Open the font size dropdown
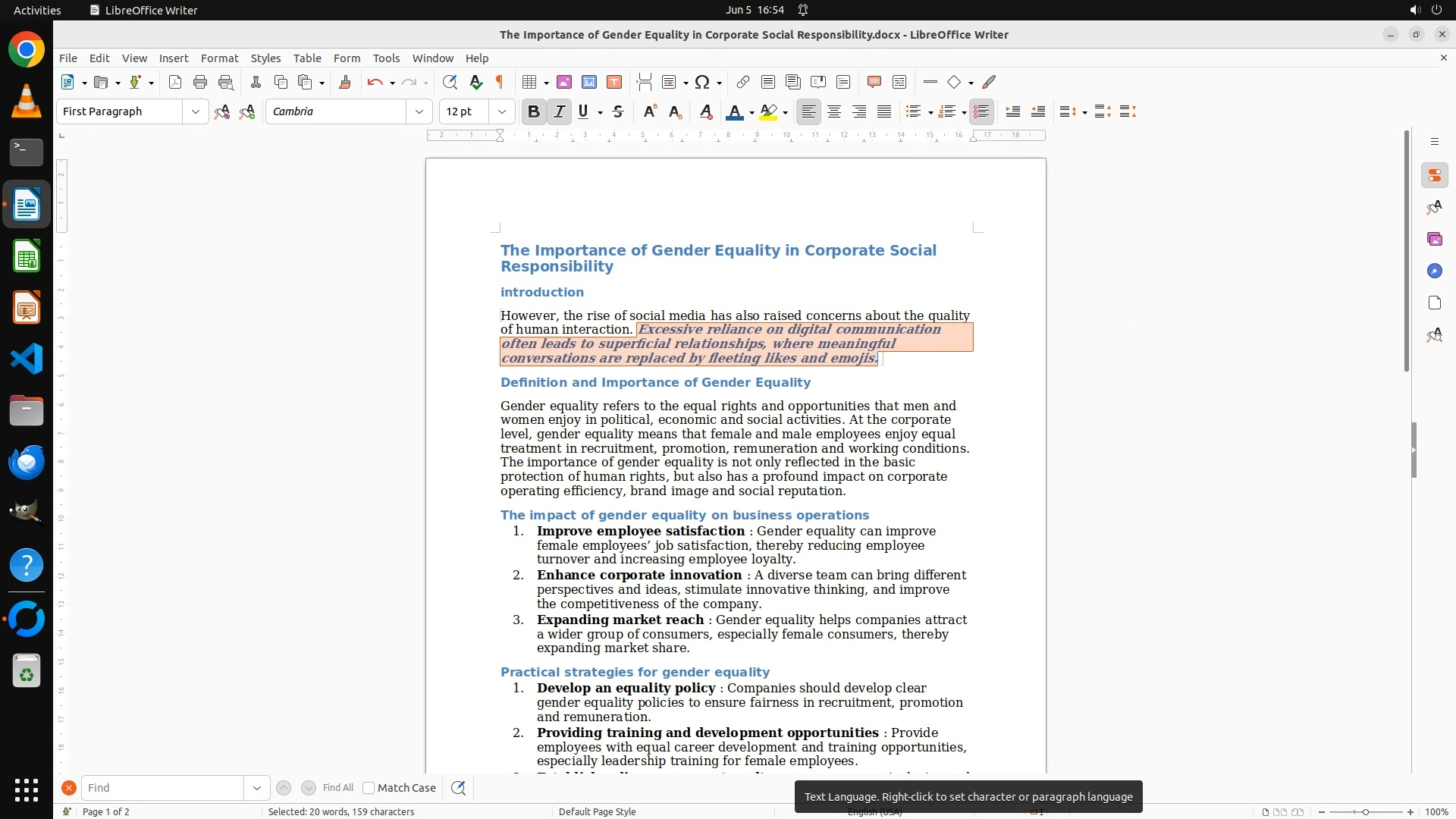1456x819 pixels. pyautogui.click(x=501, y=111)
